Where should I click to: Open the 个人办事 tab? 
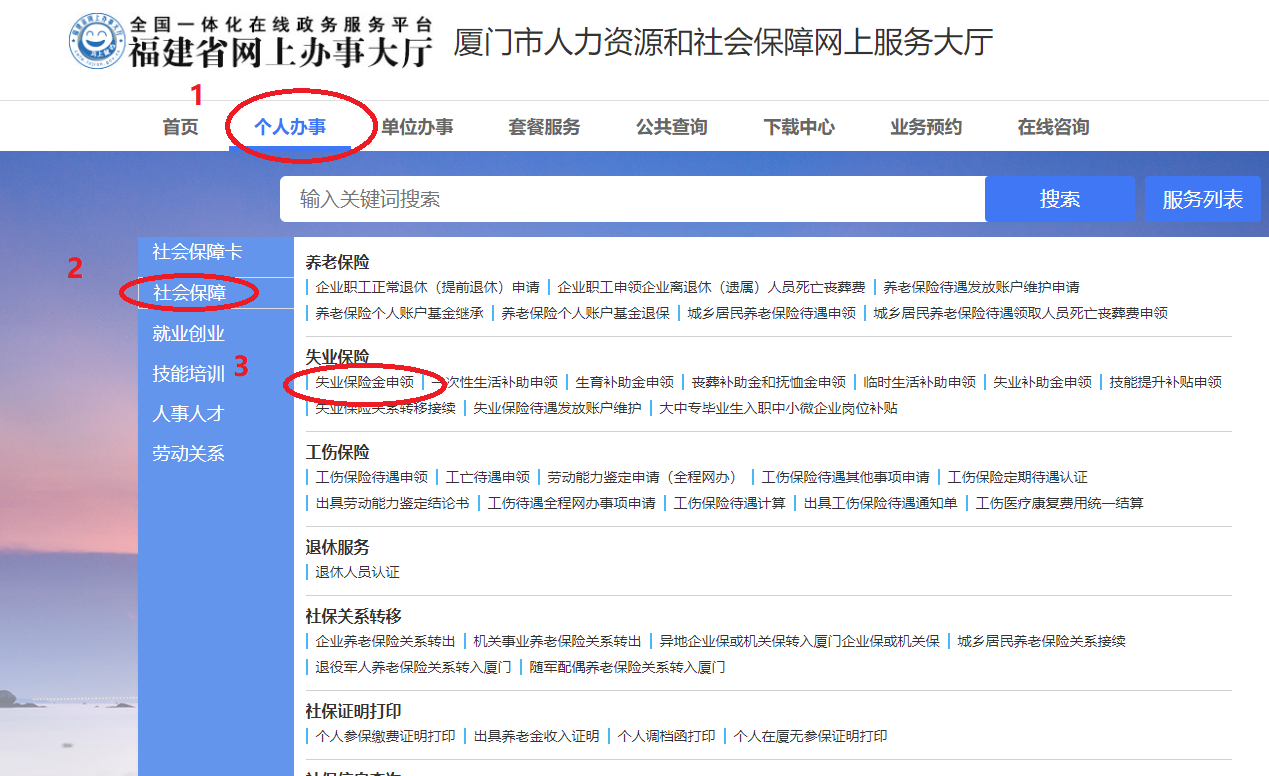click(x=290, y=127)
